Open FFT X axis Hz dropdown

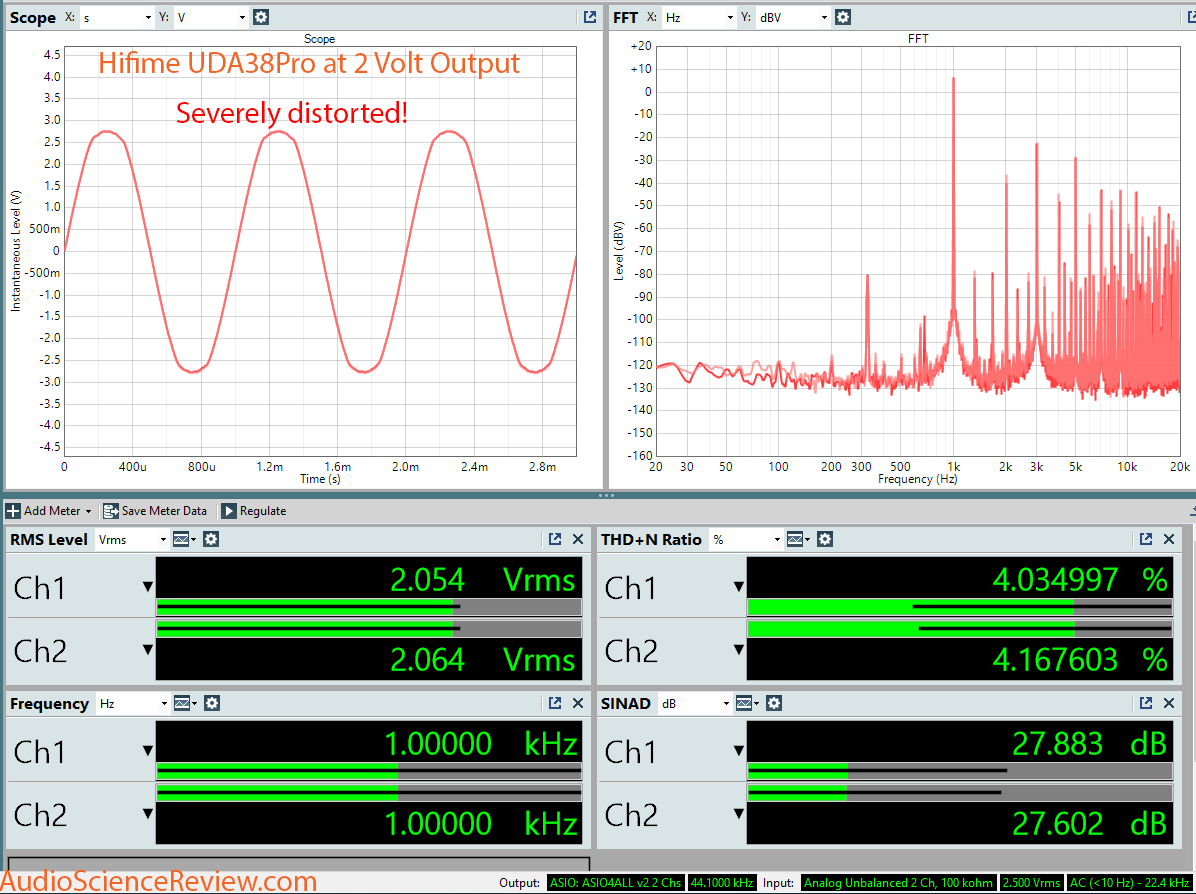click(x=699, y=17)
